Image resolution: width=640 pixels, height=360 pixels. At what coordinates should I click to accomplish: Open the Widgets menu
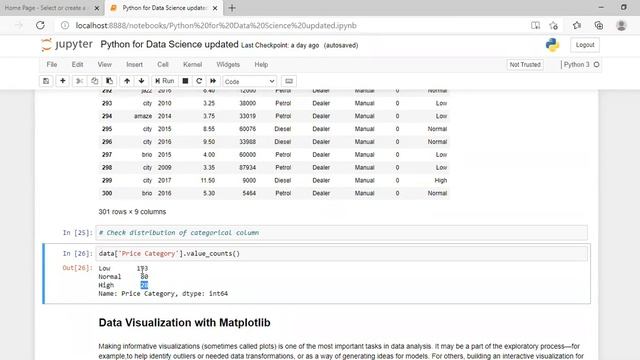coord(228,64)
